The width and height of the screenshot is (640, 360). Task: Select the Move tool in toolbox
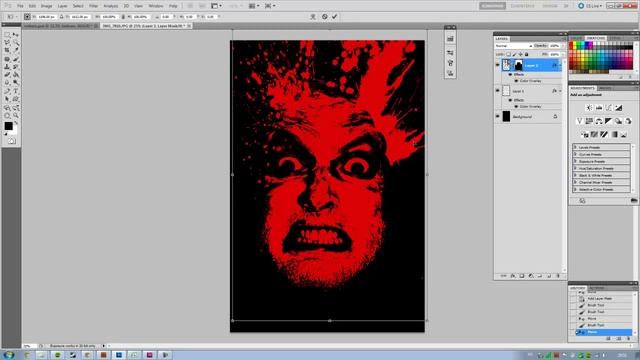click(x=16, y=36)
